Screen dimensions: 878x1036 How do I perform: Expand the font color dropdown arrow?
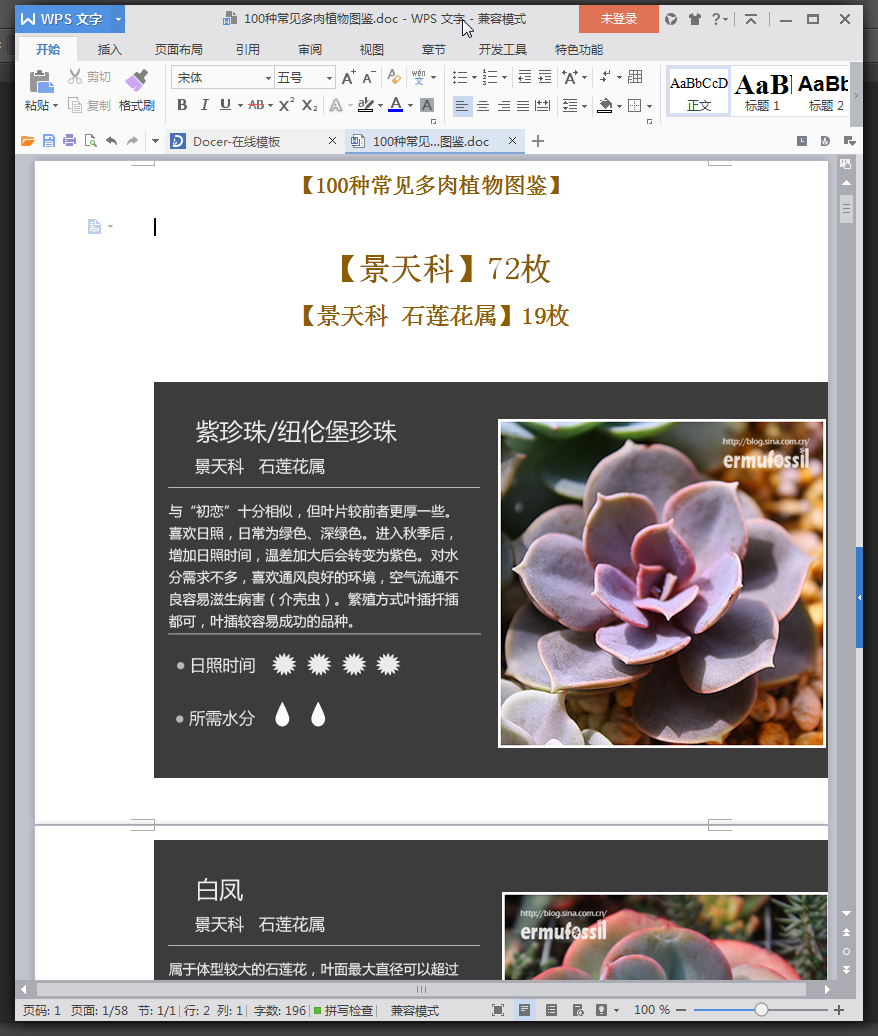(411, 105)
